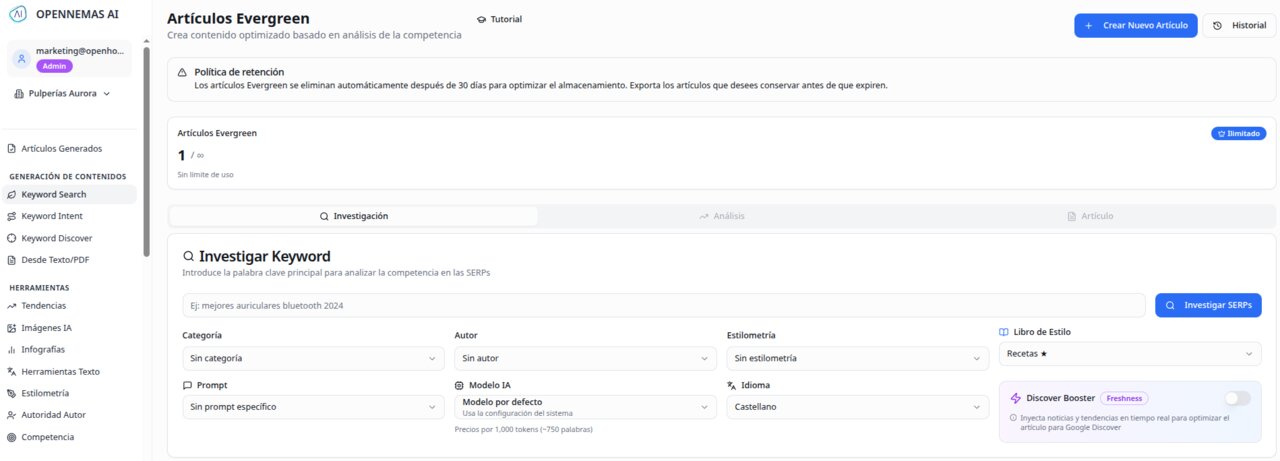Viewport: 1280px width, 461px height.
Task: Open the Libro de Estilo Recetas dropdown
Action: point(1130,354)
